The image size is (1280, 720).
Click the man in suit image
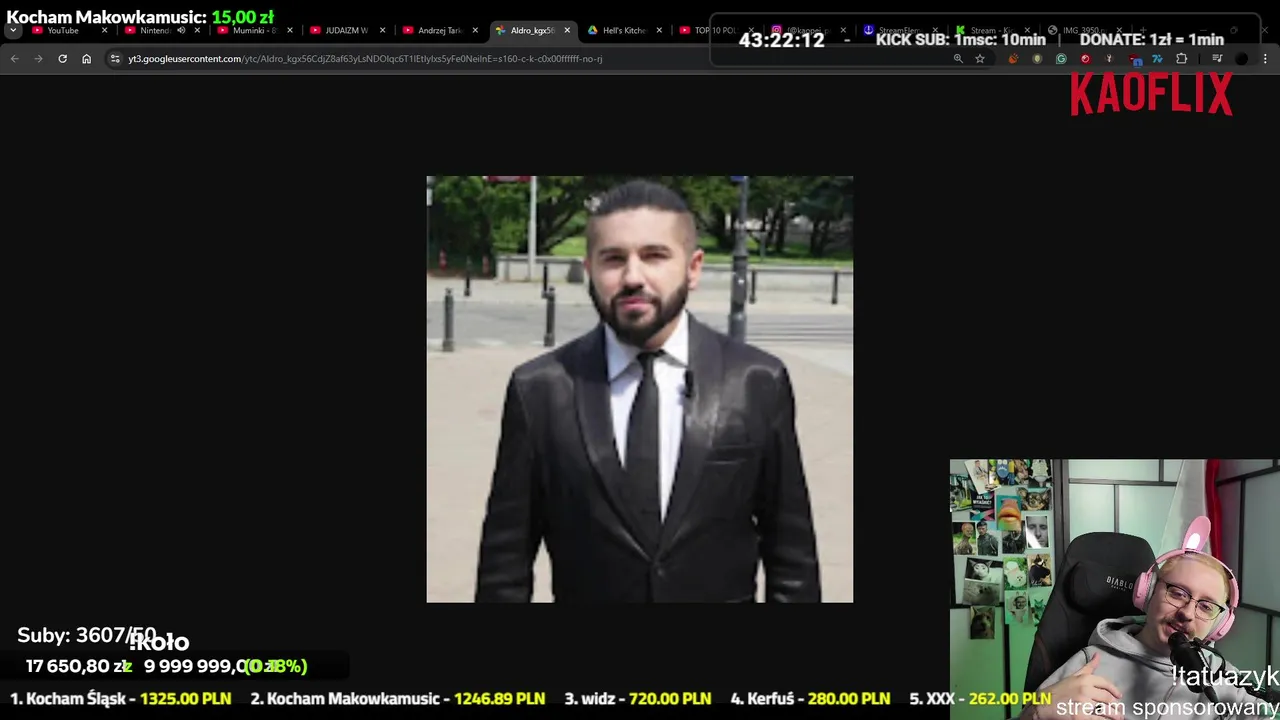click(640, 389)
